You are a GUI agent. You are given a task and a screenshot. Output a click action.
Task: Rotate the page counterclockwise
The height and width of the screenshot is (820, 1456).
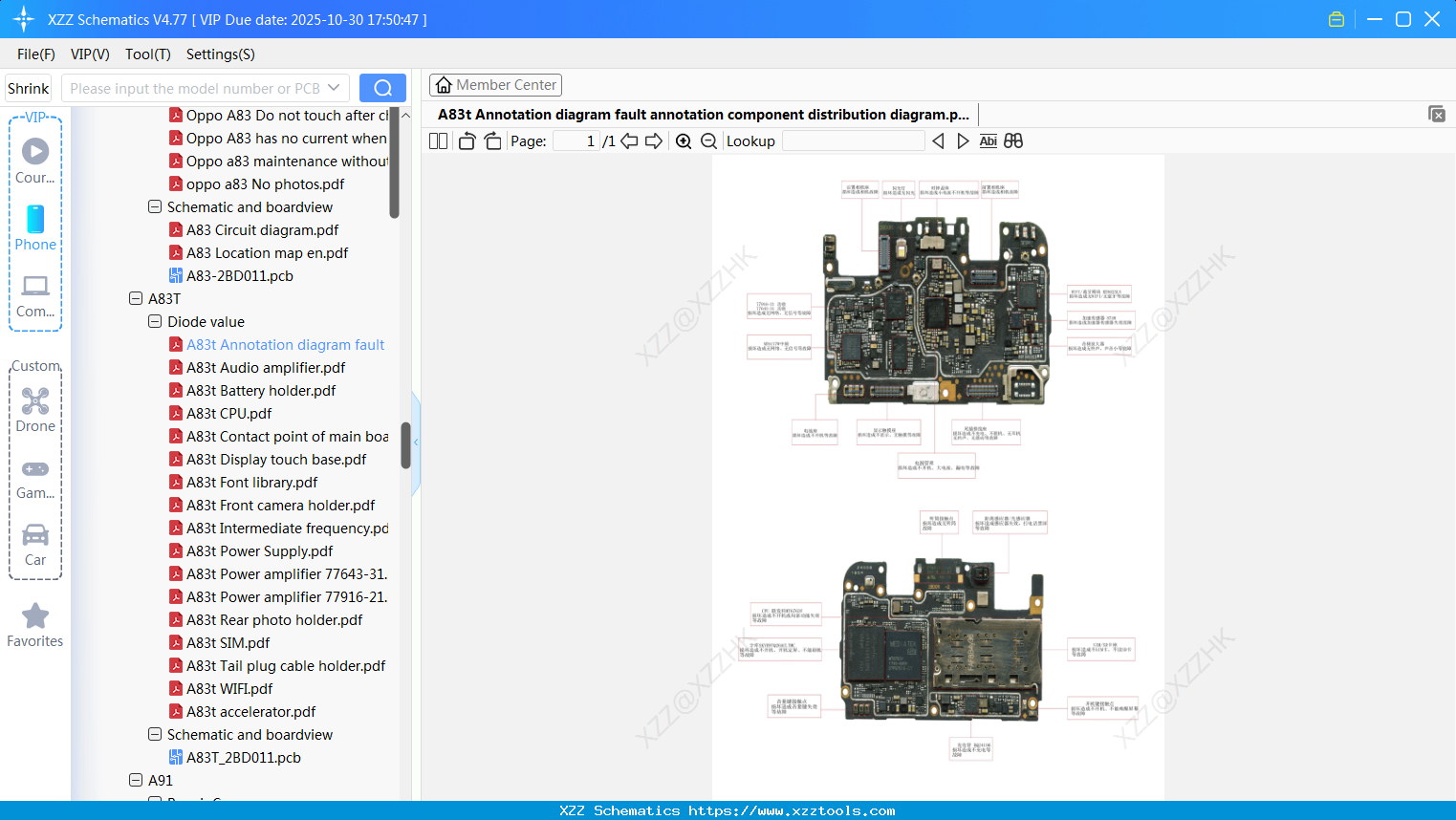coord(466,140)
